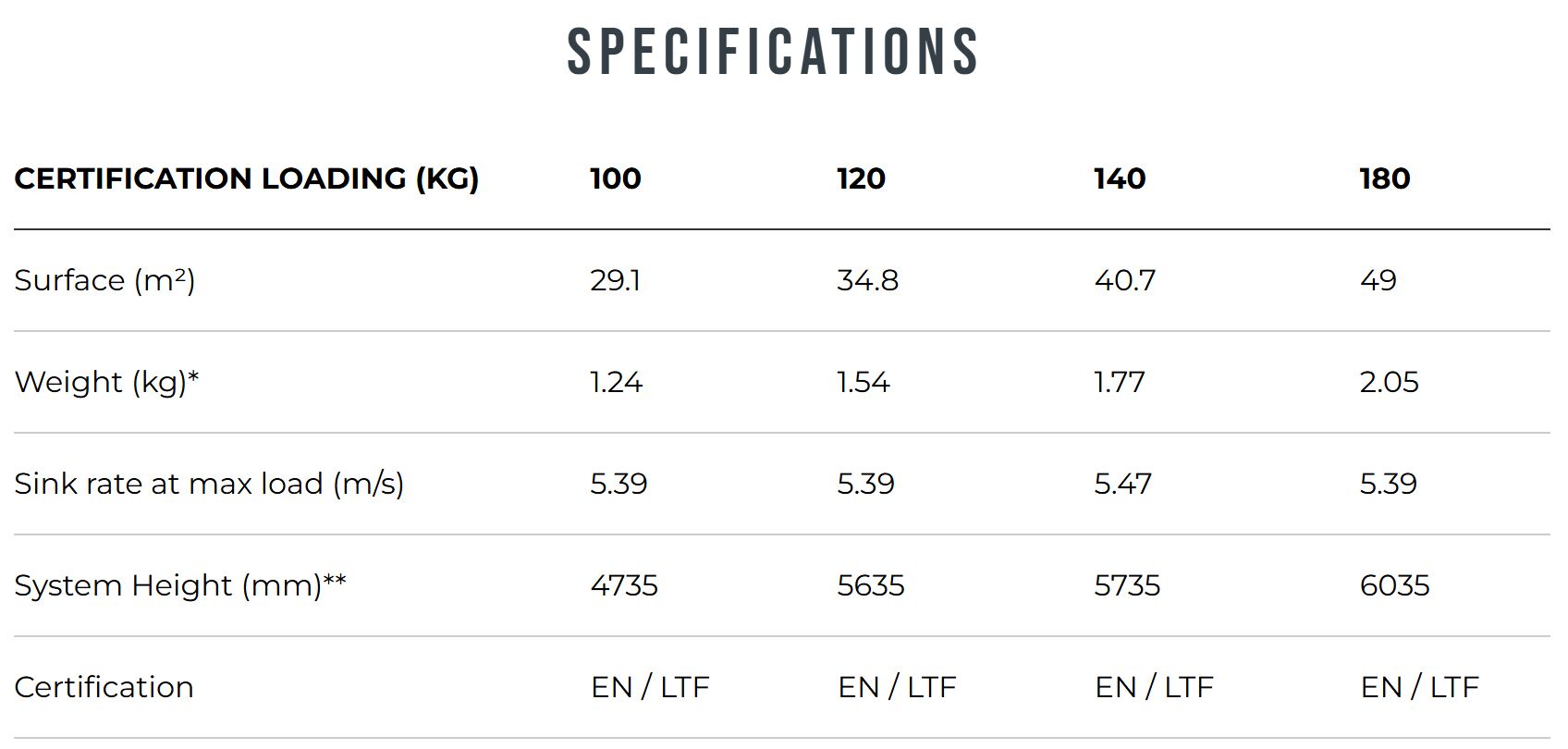Click the Sink rate at max load label
1568x749 pixels.
[x=209, y=484]
